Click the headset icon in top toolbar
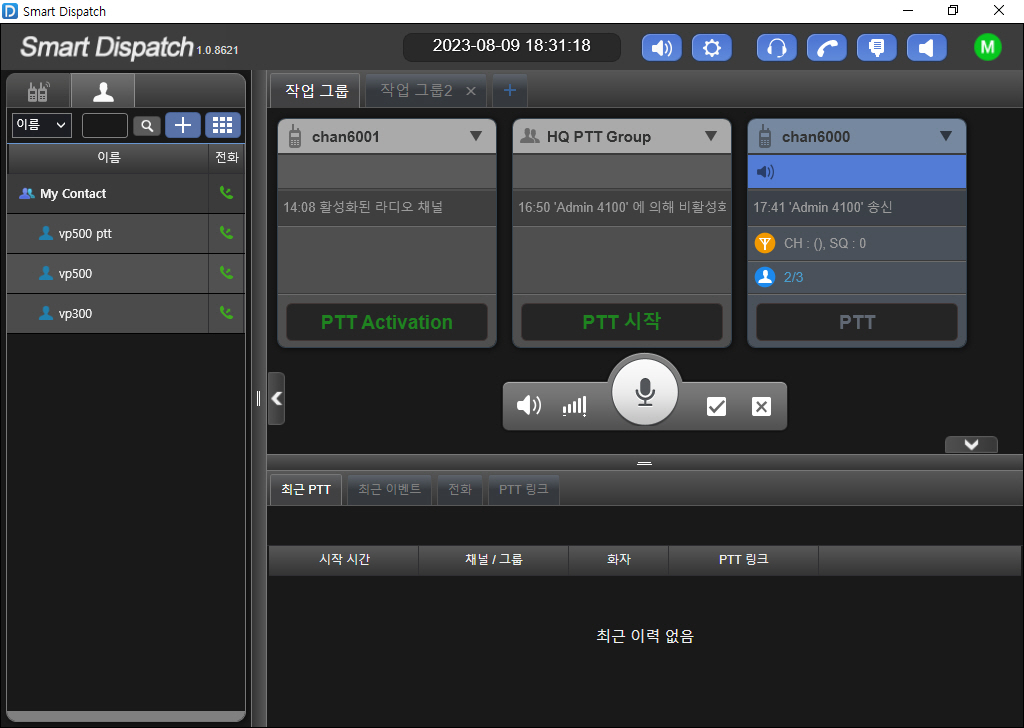The width and height of the screenshot is (1024, 728). click(777, 48)
